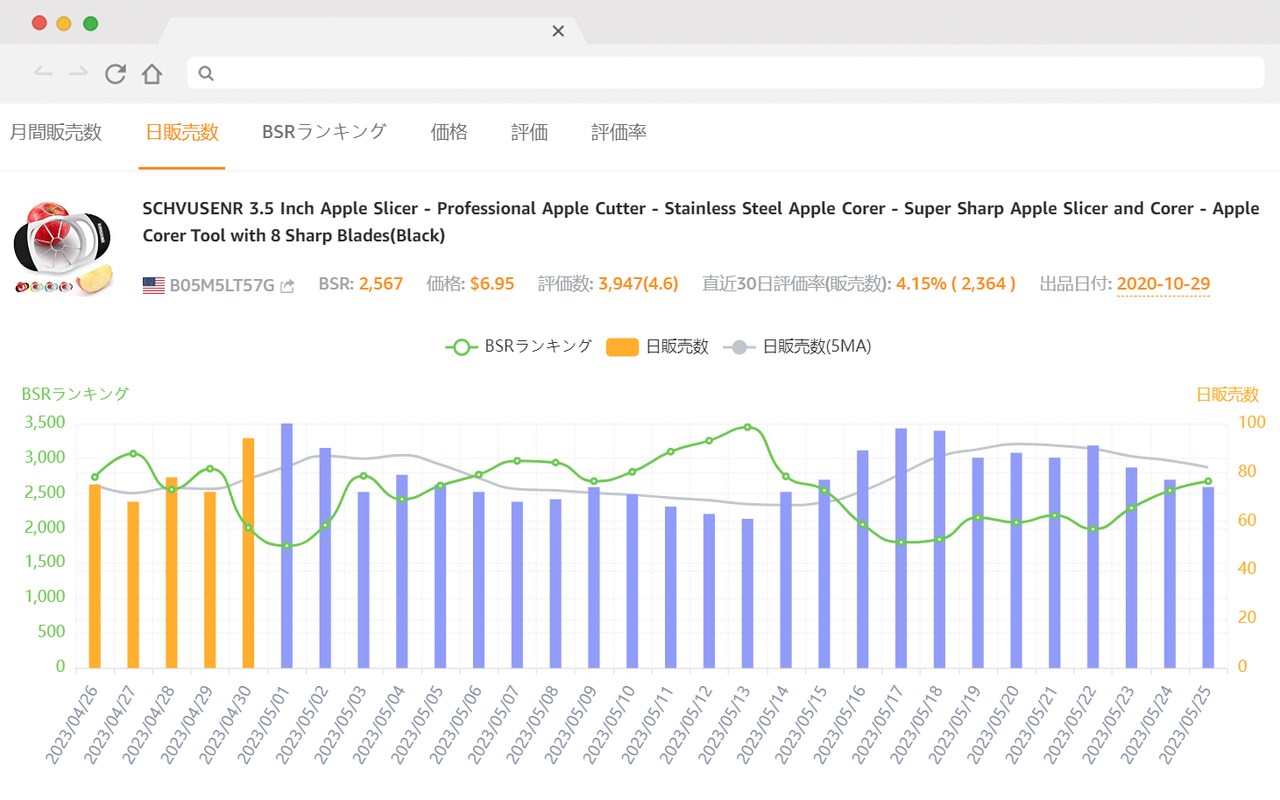Click the review count 3,947(4.6)
The width and height of the screenshot is (1280, 800).
click(638, 284)
